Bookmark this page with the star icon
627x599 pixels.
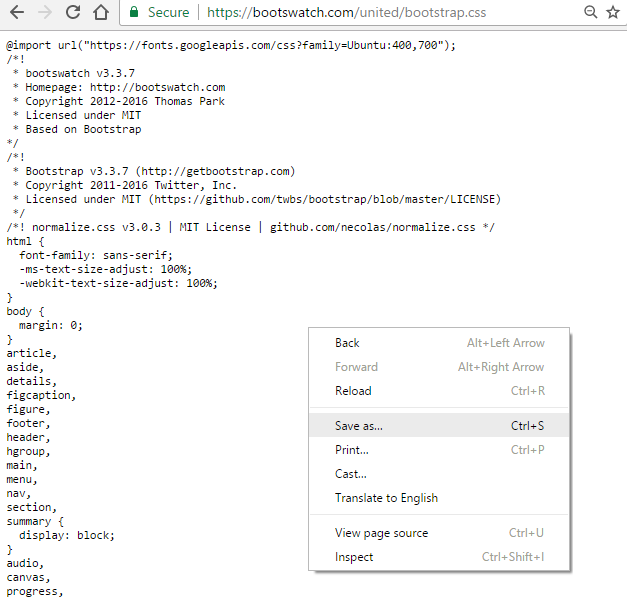(613, 12)
